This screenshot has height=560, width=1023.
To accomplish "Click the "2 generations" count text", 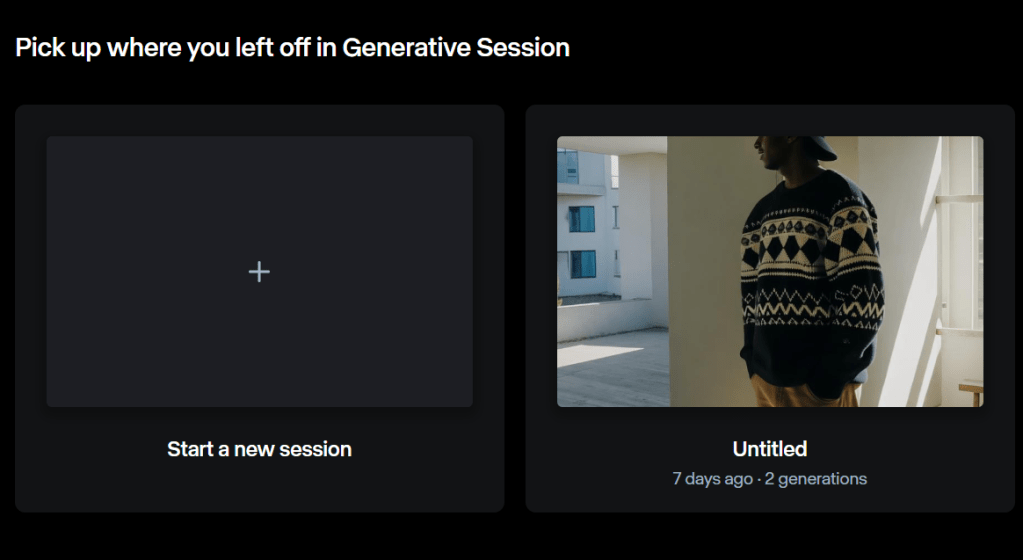I will click(x=816, y=479).
